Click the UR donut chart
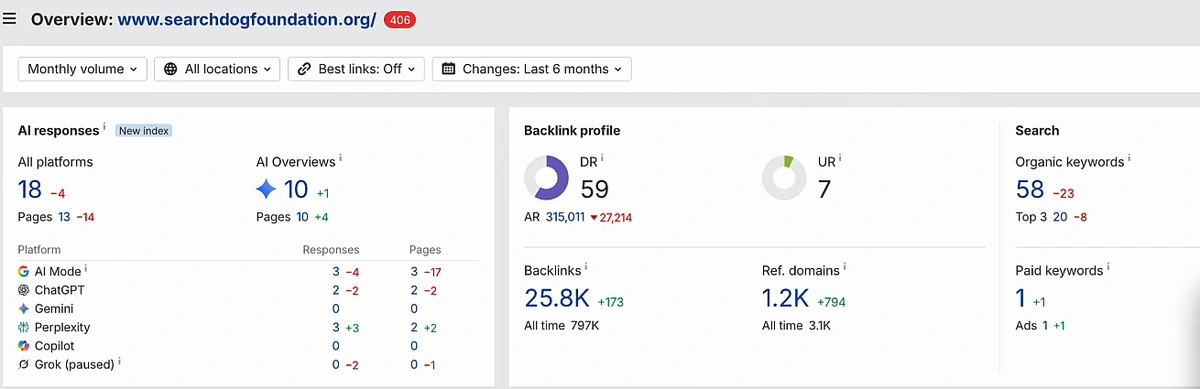The width and height of the screenshot is (1200, 389). 784,179
